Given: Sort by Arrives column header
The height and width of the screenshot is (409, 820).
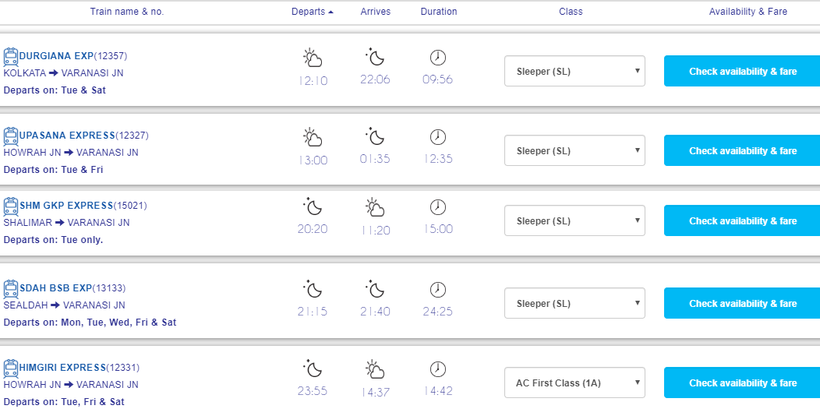Looking at the screenshot, I should pyautogui.click(x=375, y=12).
